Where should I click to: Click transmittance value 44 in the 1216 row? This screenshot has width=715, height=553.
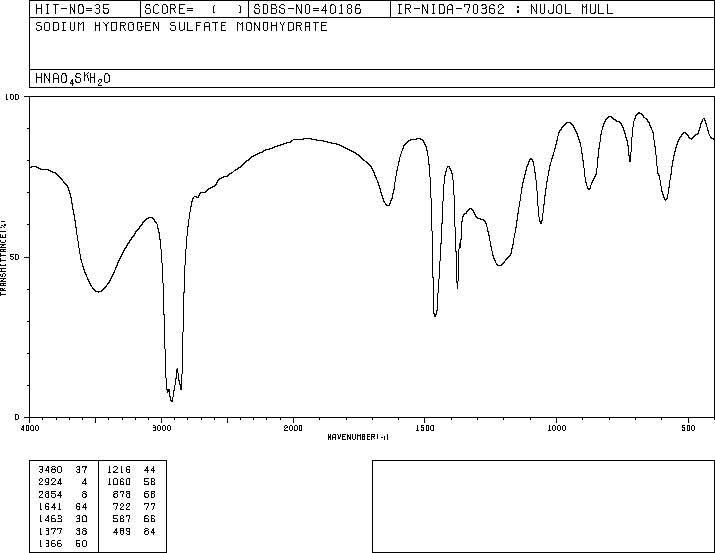[x=150, y=470]
